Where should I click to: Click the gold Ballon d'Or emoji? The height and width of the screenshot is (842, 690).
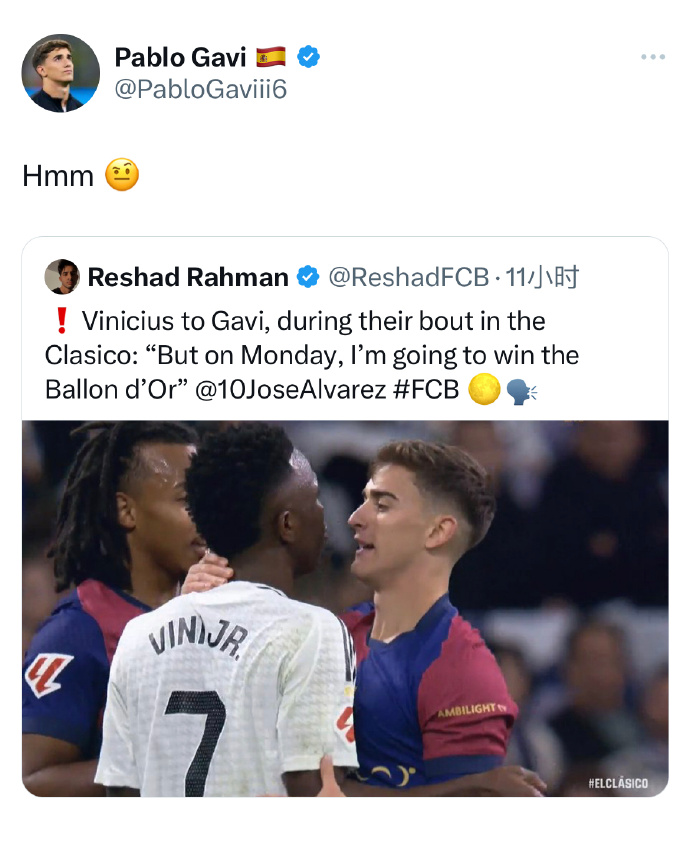[483, 389]
